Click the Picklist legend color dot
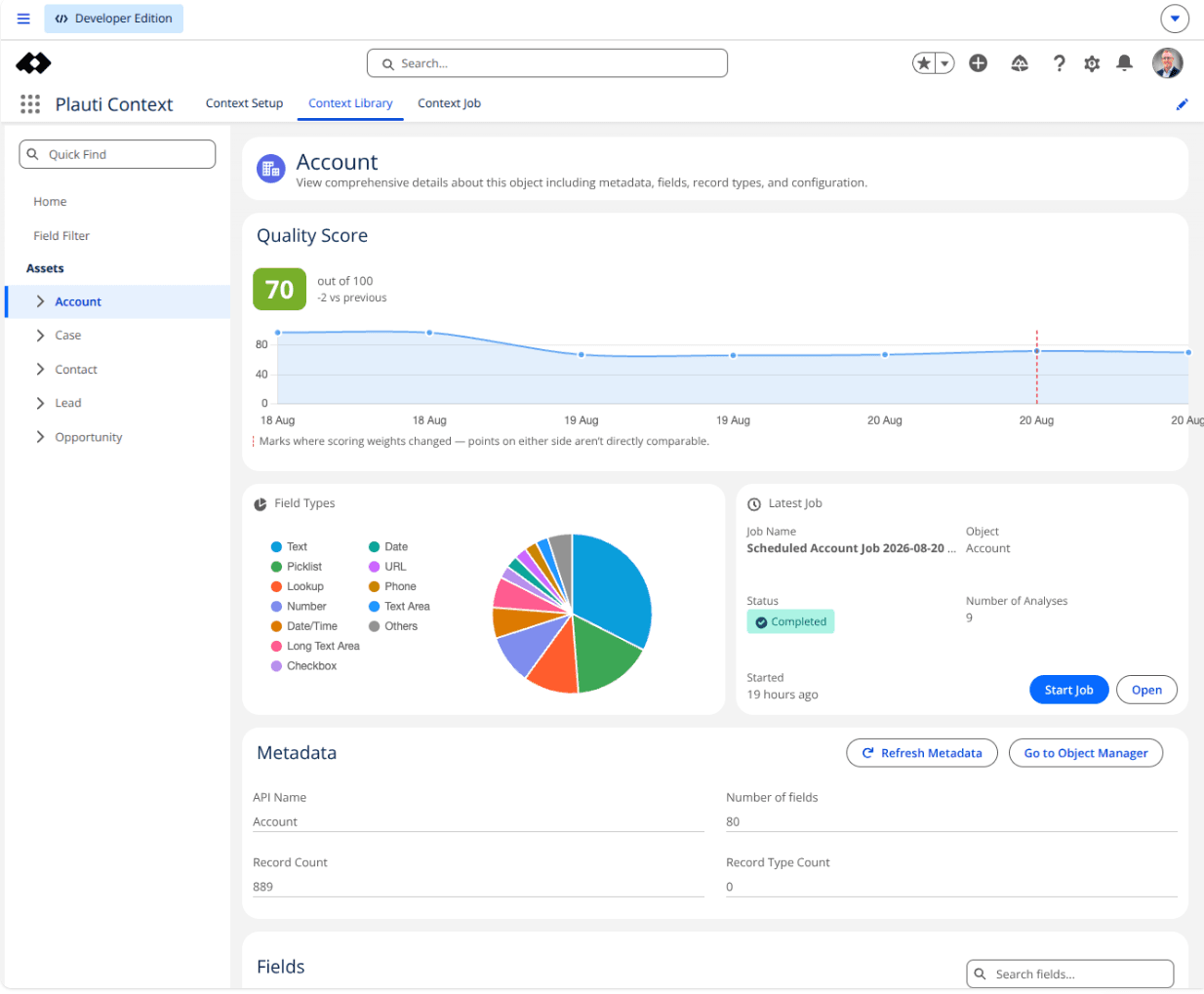The height and width of the screenshot is (994, 1204). pos(276,567)
